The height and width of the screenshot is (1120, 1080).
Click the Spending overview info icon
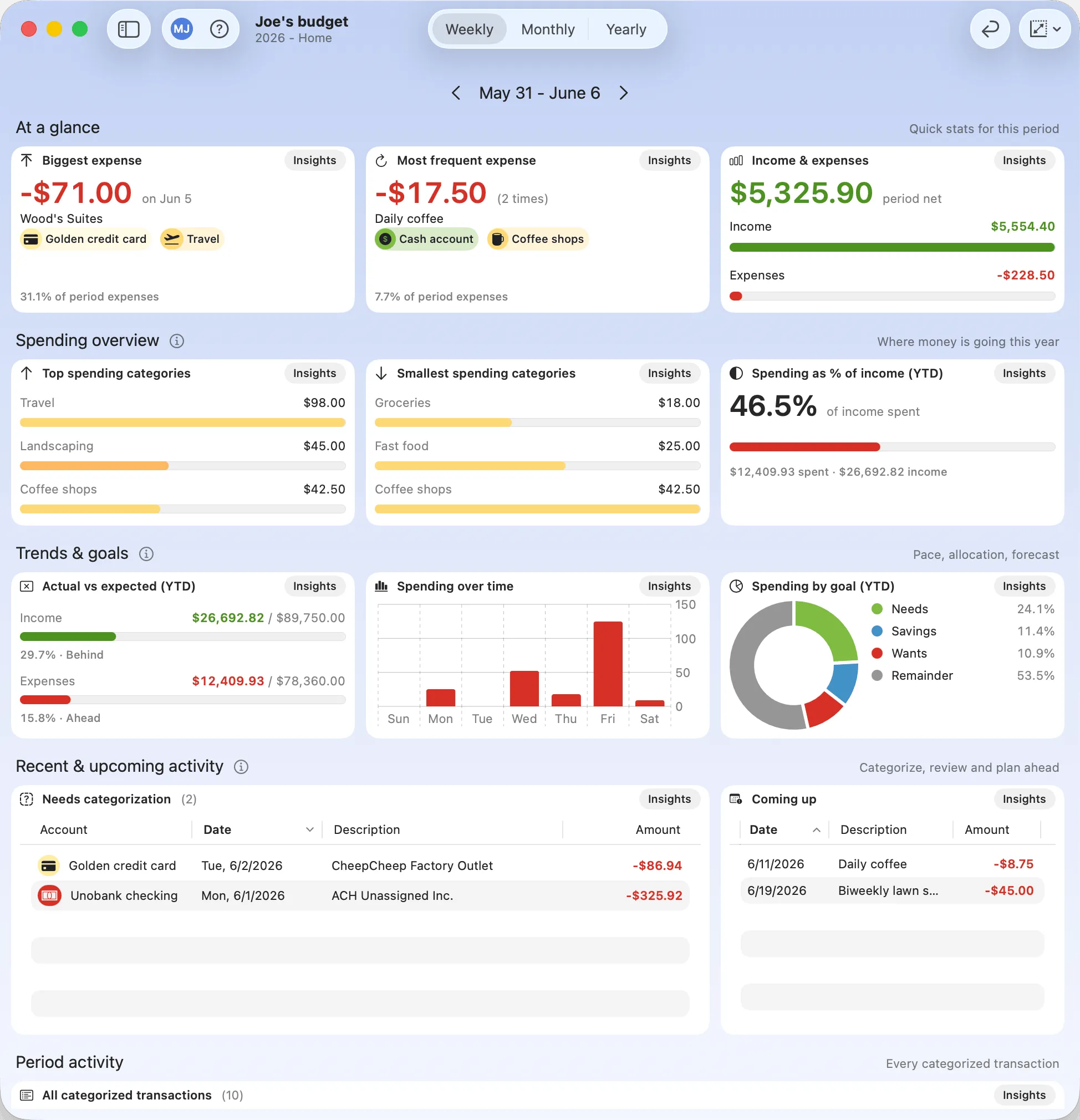[x=176, y=341]
